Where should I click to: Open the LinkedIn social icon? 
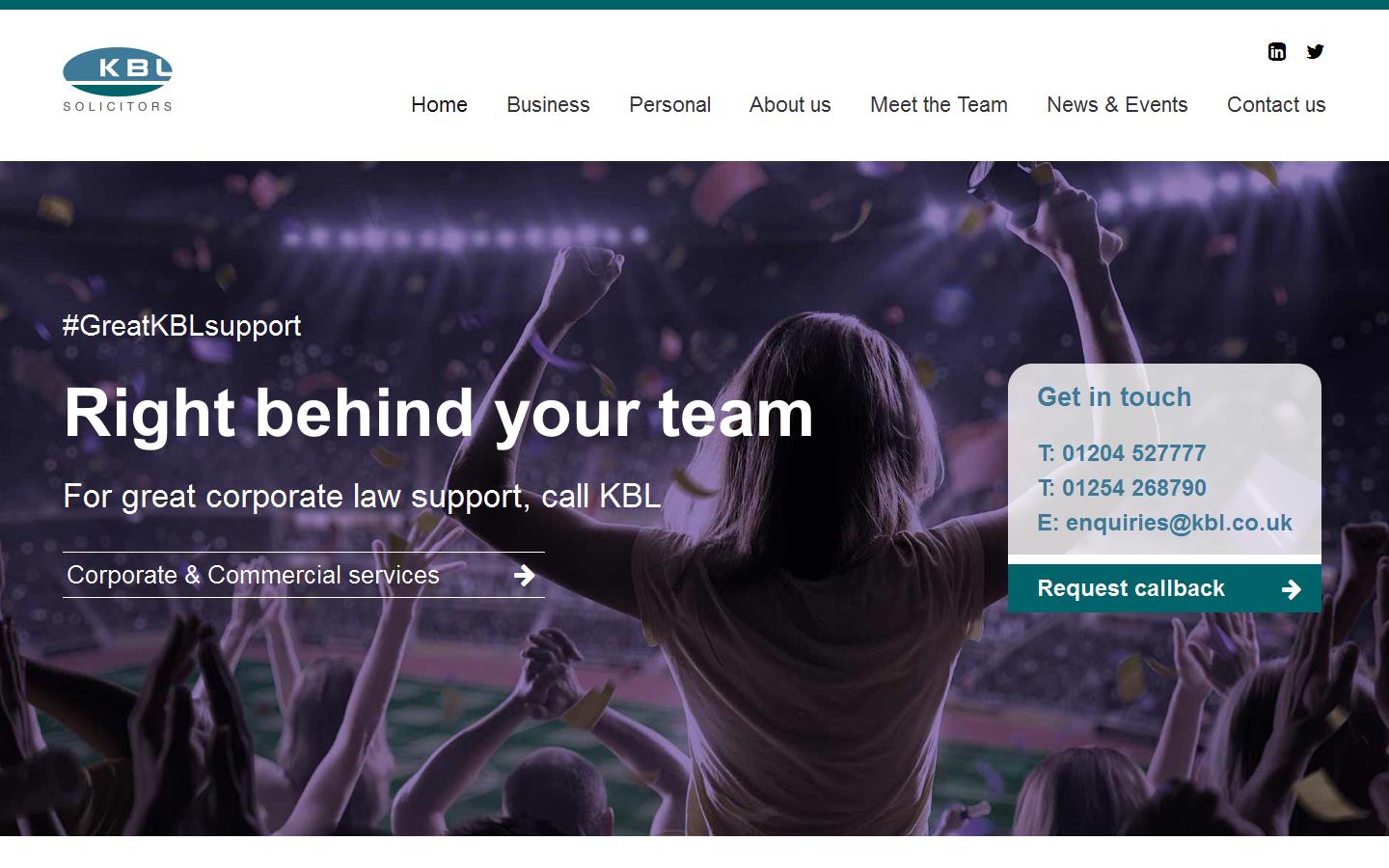[x=1276, y=52]
